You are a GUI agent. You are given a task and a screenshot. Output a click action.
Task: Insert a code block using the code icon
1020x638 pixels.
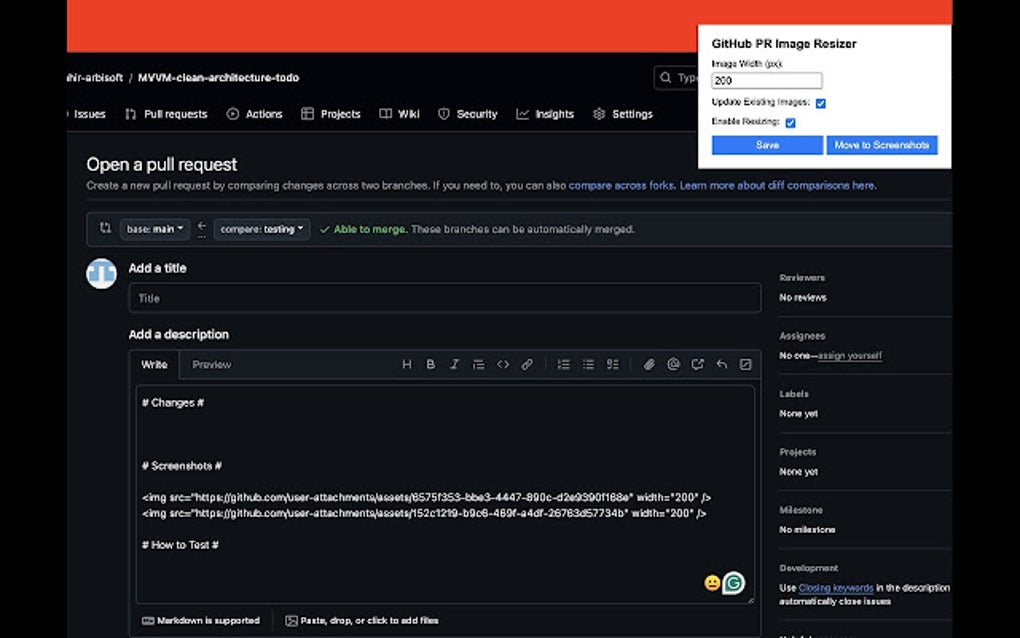click(503, 364)
